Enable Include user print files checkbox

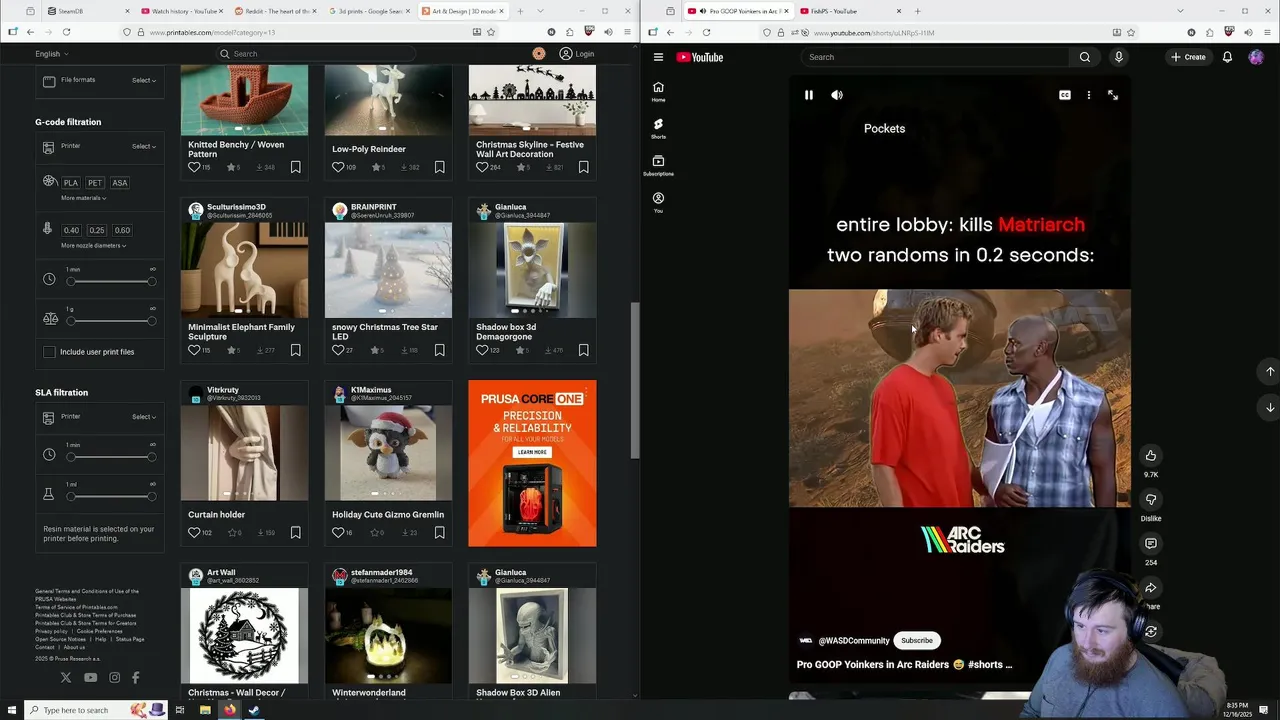click(x=49, y=352)
